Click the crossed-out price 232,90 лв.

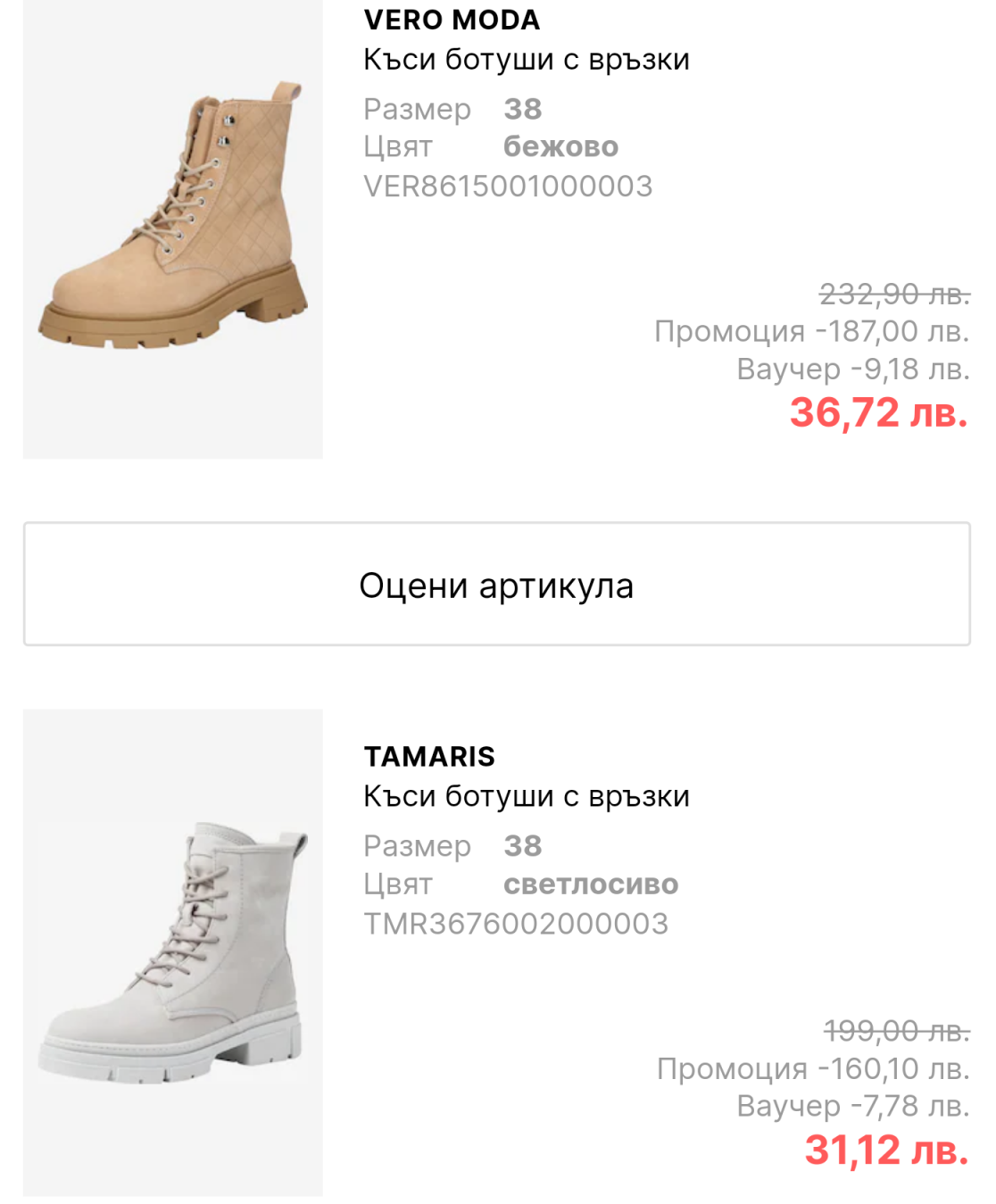[x=894, y=294]
